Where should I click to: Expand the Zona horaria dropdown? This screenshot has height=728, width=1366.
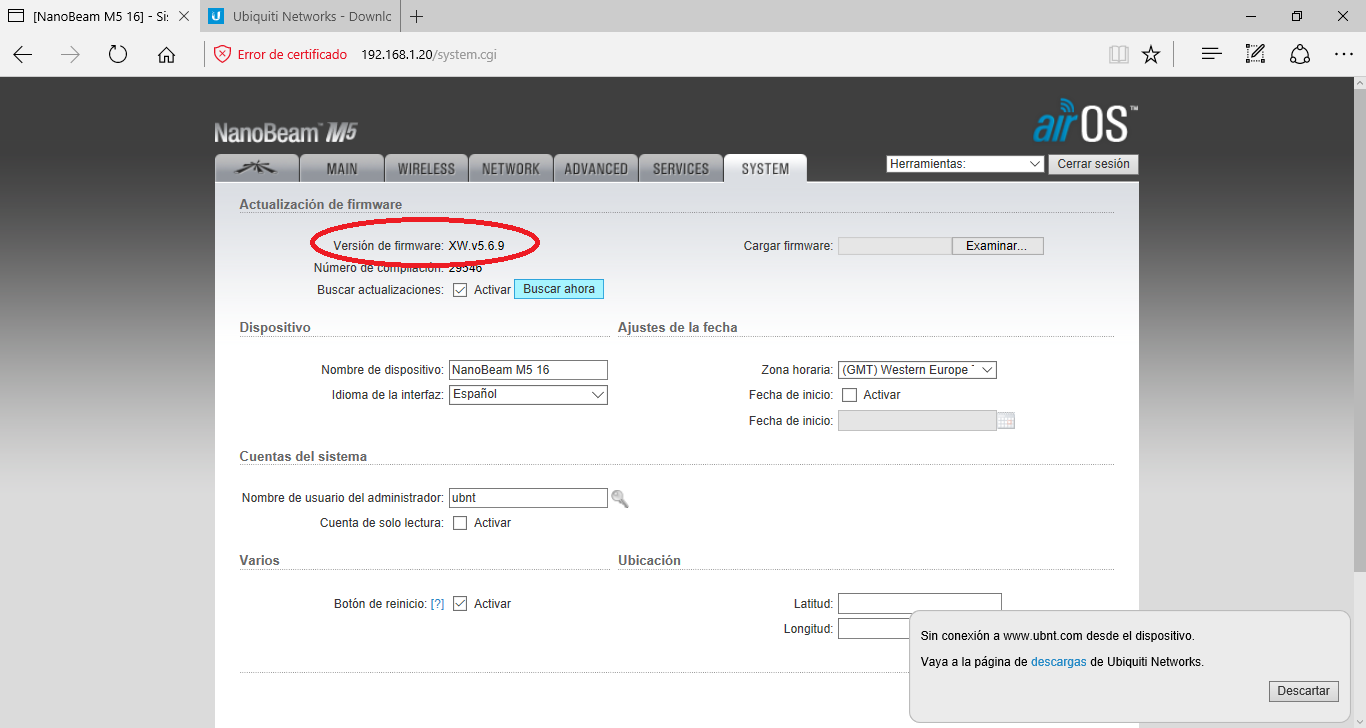click(x=917, y=370)
